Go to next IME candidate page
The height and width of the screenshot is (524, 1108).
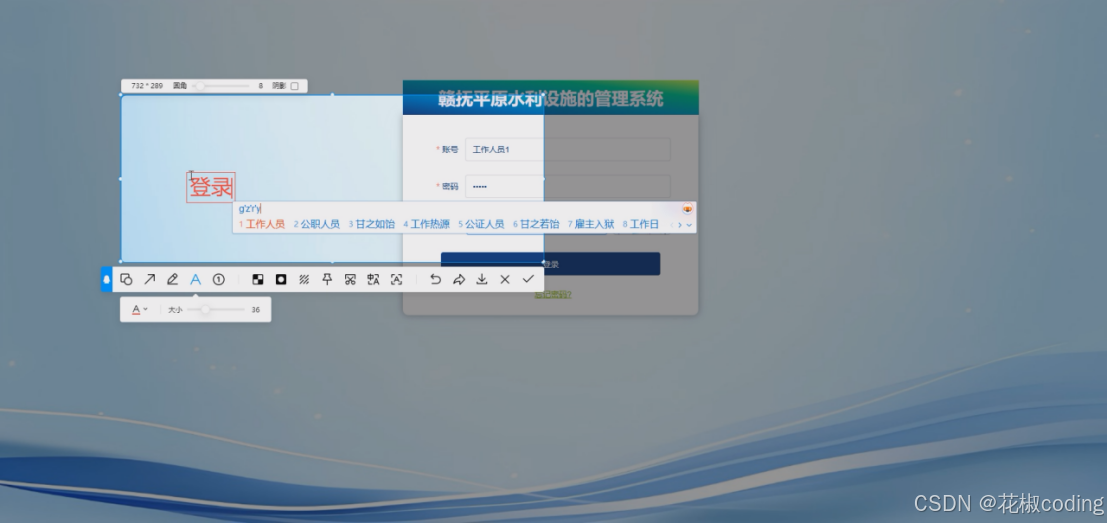(680, 225)
